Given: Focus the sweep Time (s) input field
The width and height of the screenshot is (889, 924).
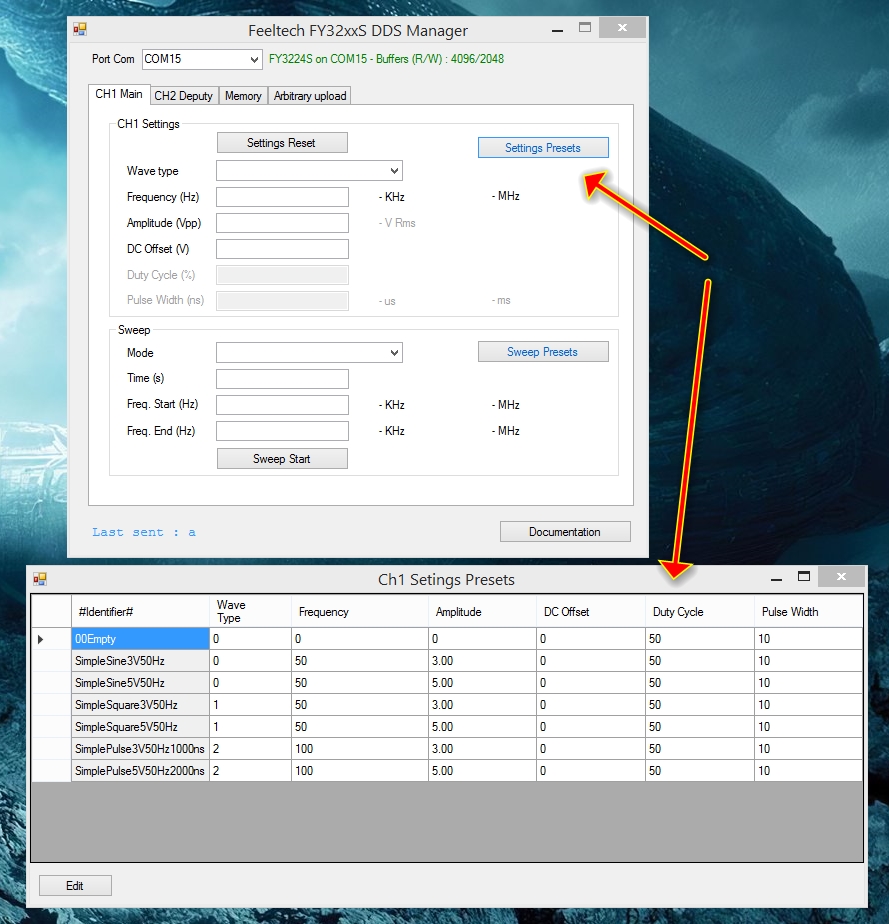Looking at the screenshot, I should tap(282, 378).
